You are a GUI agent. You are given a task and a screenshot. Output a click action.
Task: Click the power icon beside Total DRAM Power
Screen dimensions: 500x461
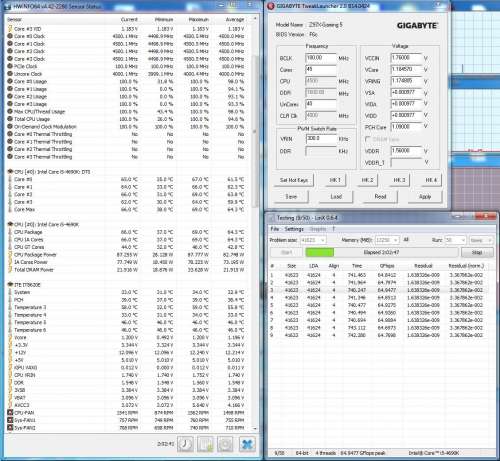[10, 270]
